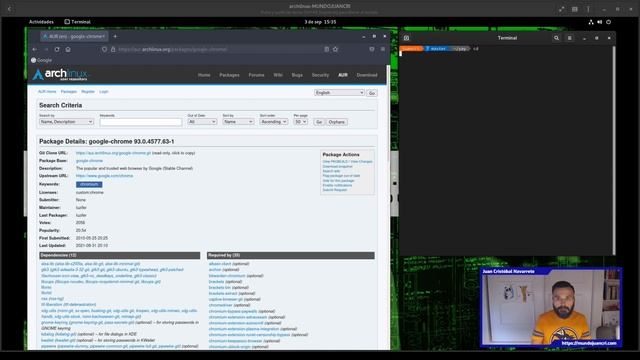Click the keyboard icon in viewer titlebar
The width and height of the screenshot is (640, 360).
pyautogui.click(x=575, y=9)
